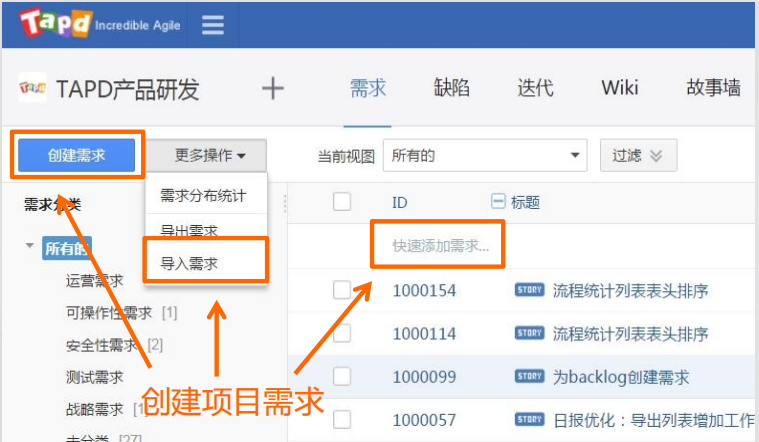Viewport: 759px width, 442px height.
Task: Click ID 1000099
Action: coord(424,377)
